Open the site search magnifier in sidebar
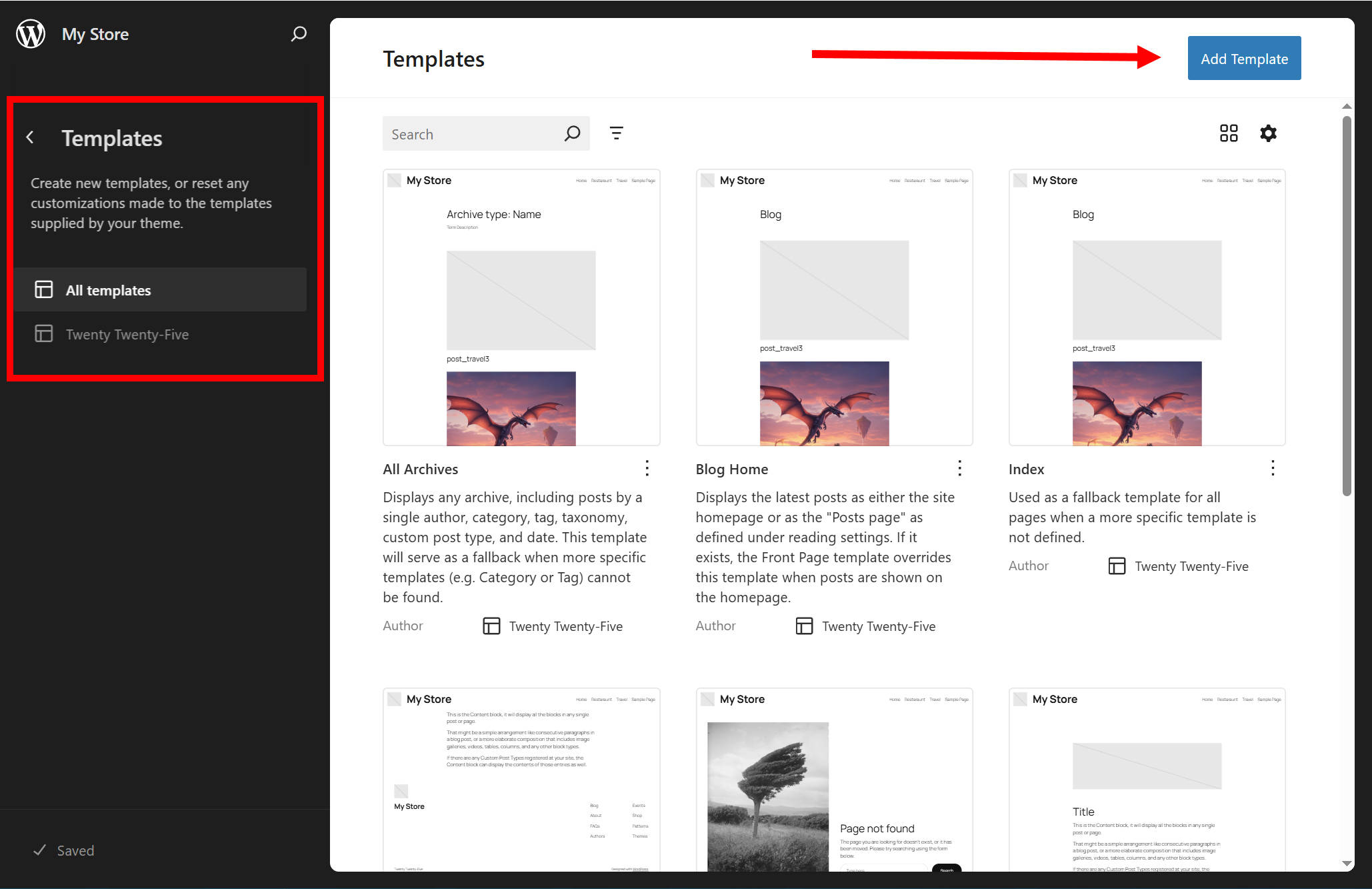The height and width of the screenshot is (889, 1372). (299, 33)
